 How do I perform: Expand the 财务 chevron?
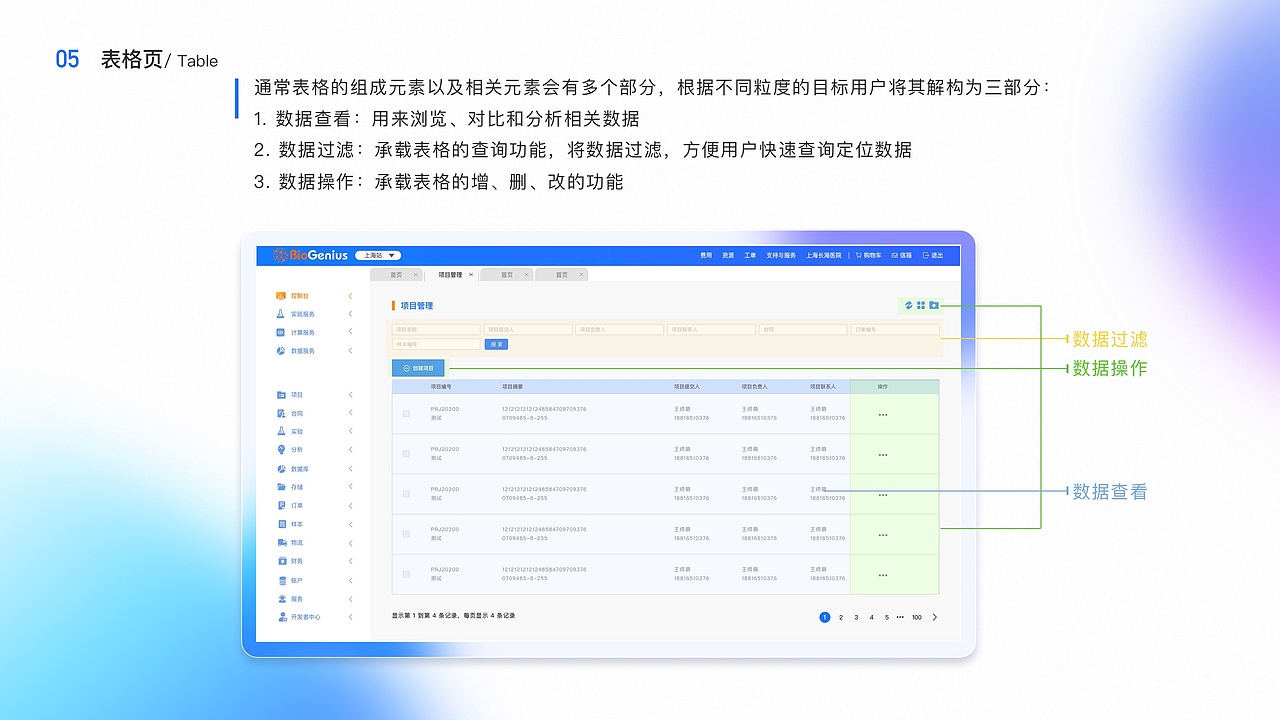point(350,561)
